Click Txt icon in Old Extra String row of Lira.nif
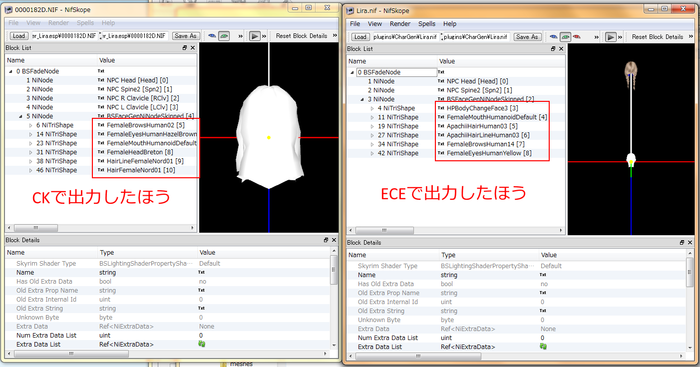This screenshot has height=367, width=700. (543, 311)
